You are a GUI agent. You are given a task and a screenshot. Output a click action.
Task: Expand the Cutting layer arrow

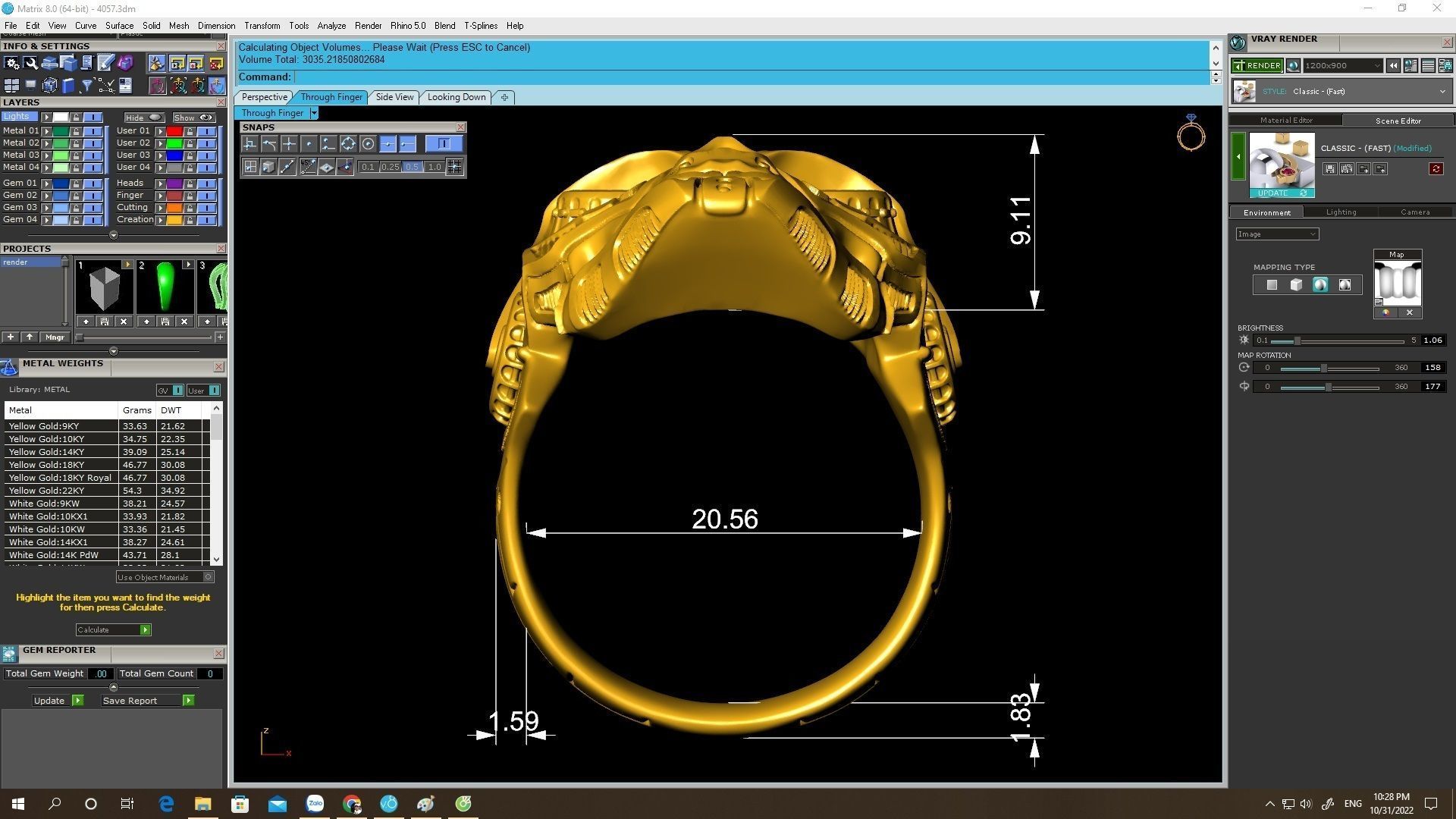160,208
